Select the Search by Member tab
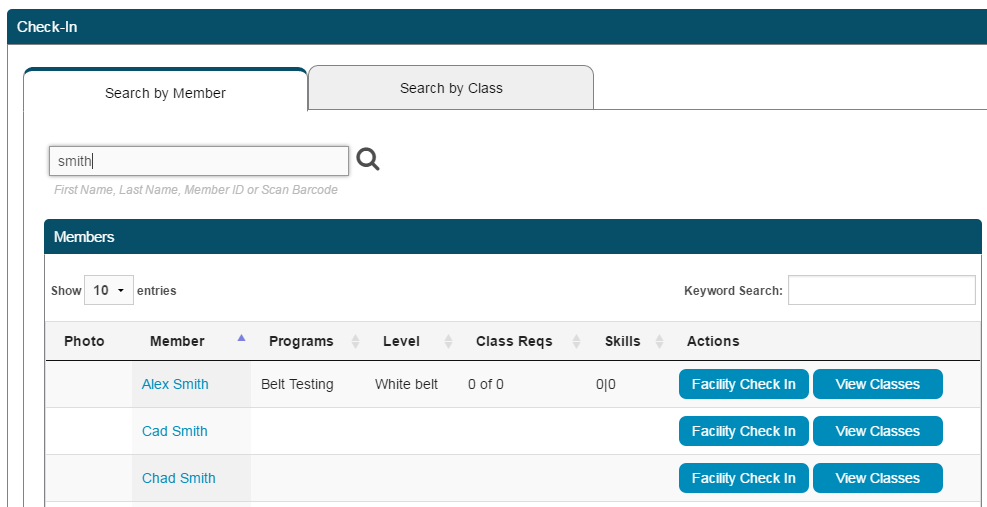The height and width of the screenshot is (507, 987). (165, 93)
